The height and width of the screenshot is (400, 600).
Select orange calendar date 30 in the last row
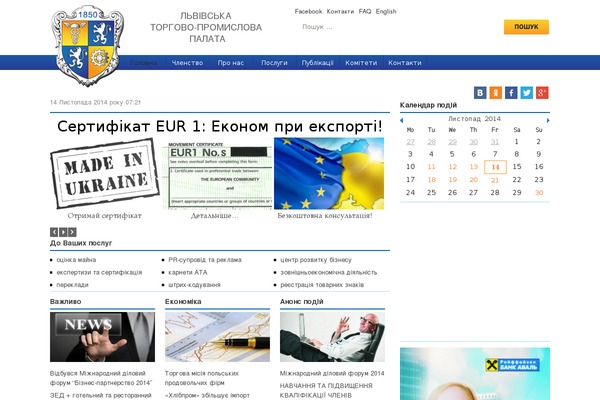point(539,193)
